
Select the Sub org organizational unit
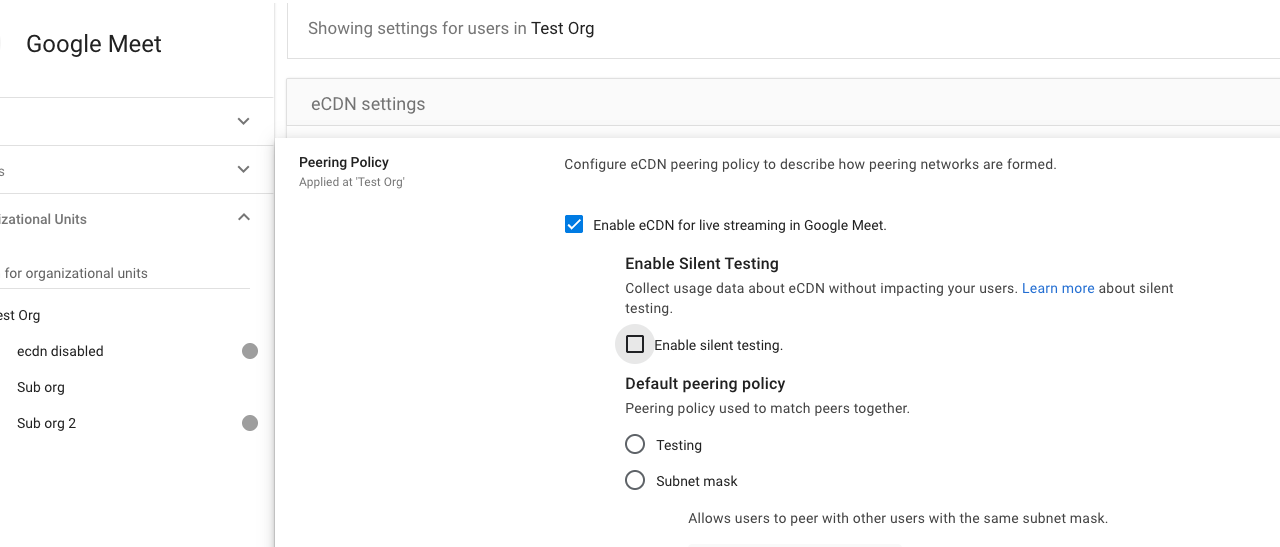point(41,387)
